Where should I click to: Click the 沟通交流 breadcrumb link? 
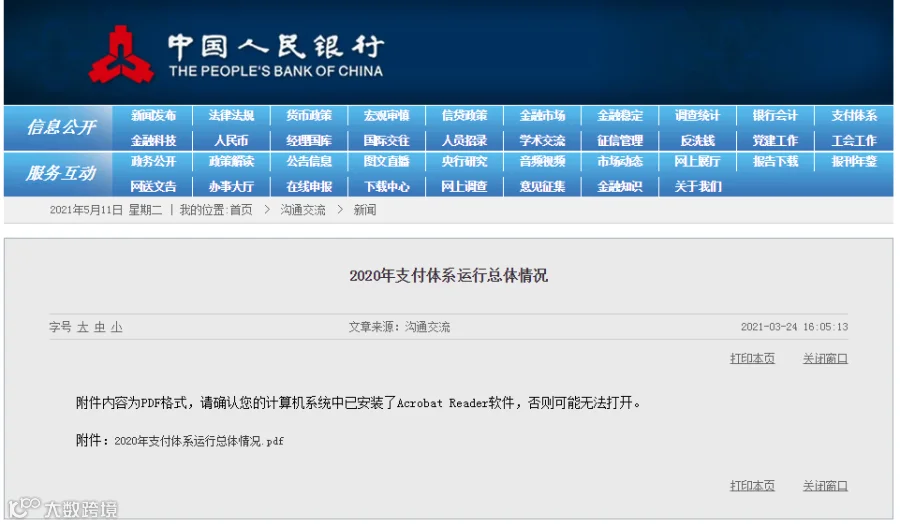coord(303,210)
